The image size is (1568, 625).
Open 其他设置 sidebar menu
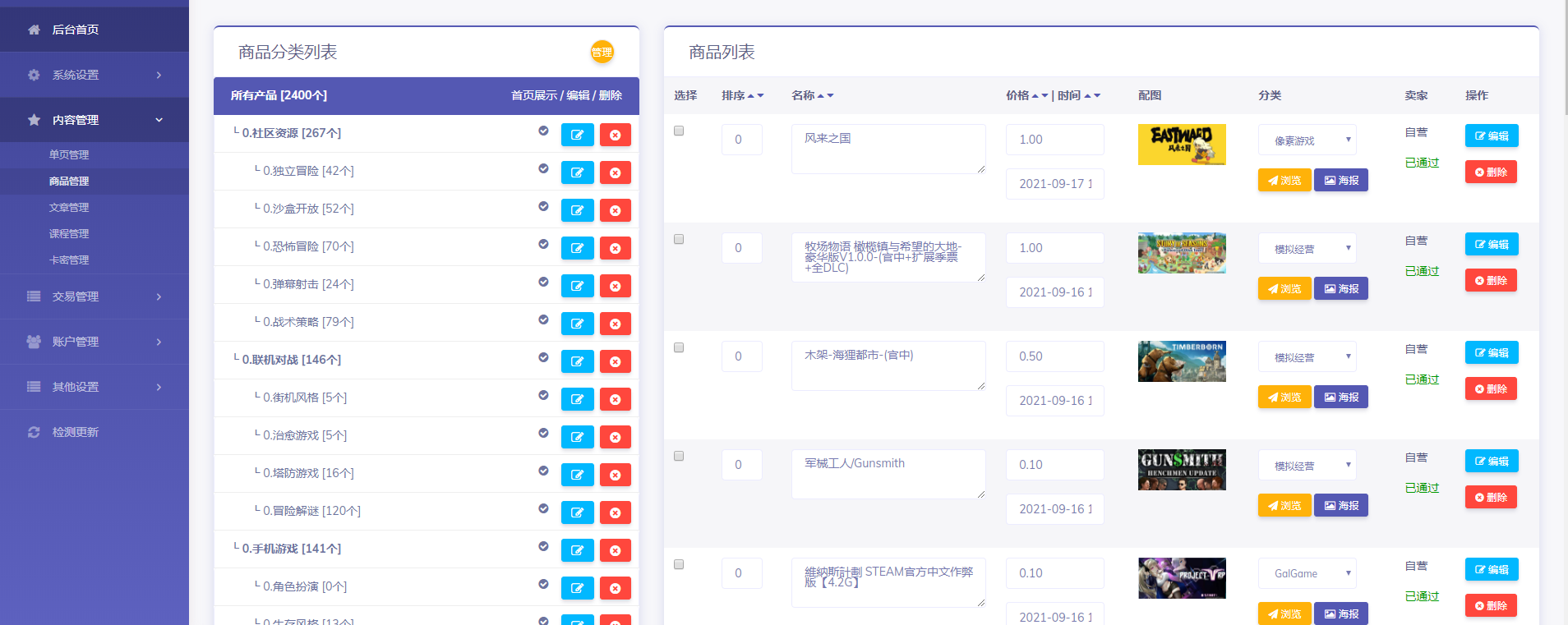95,387
